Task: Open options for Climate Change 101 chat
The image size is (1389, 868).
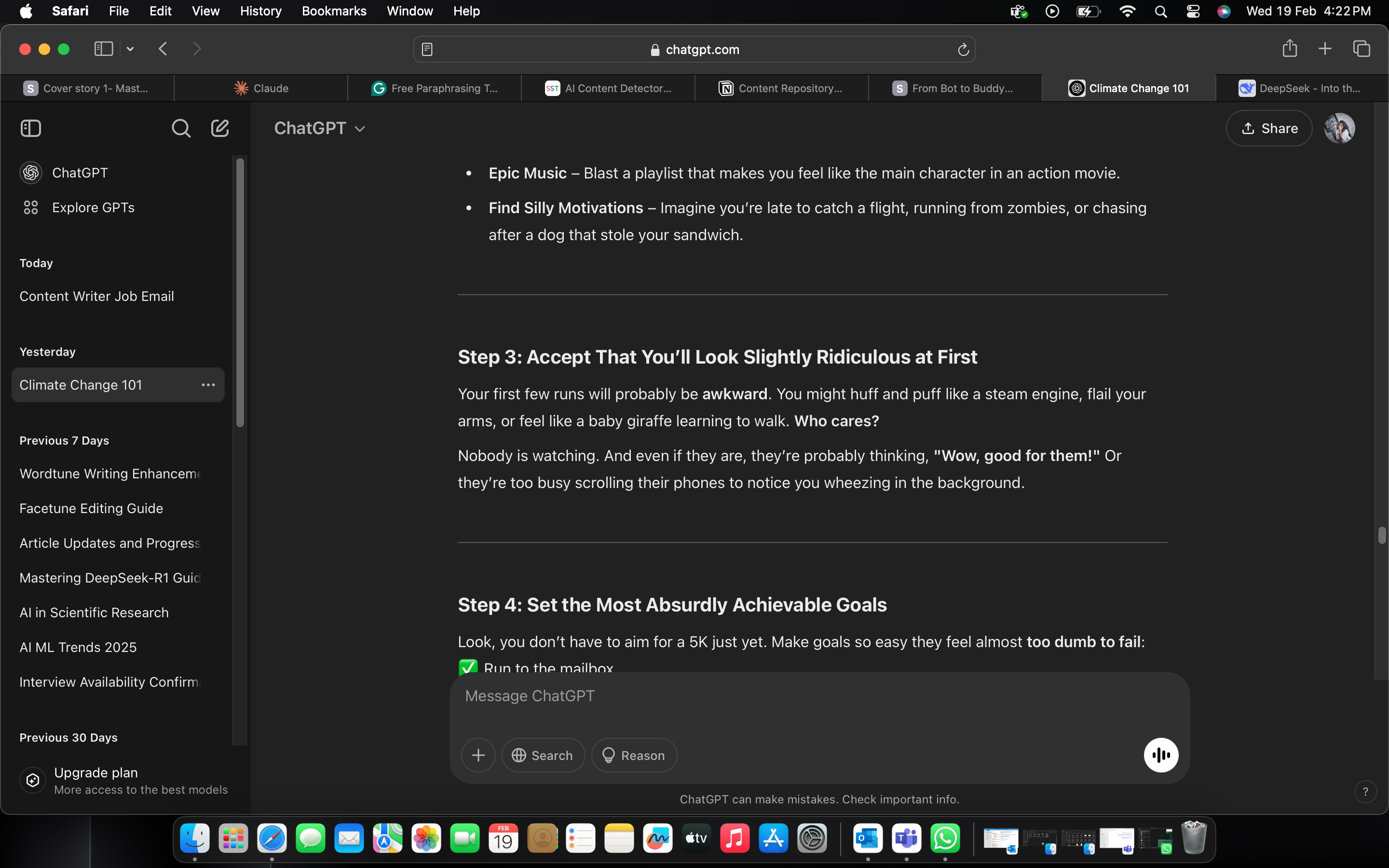Action: (208, 385)
